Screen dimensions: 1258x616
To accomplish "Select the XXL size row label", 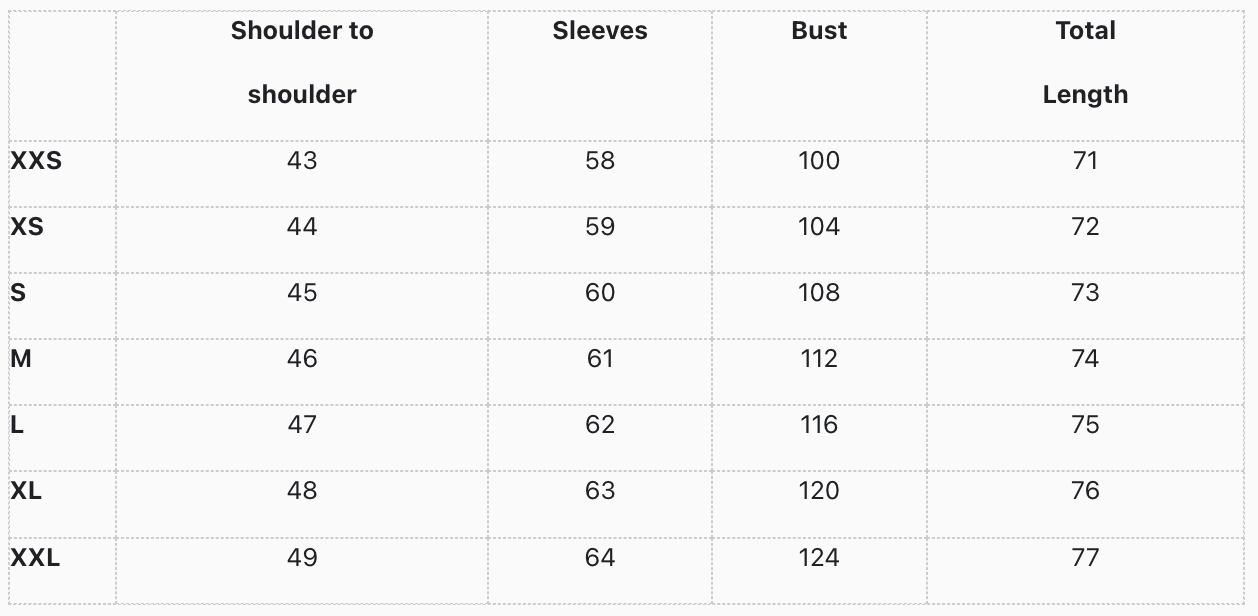I will 35,557.
